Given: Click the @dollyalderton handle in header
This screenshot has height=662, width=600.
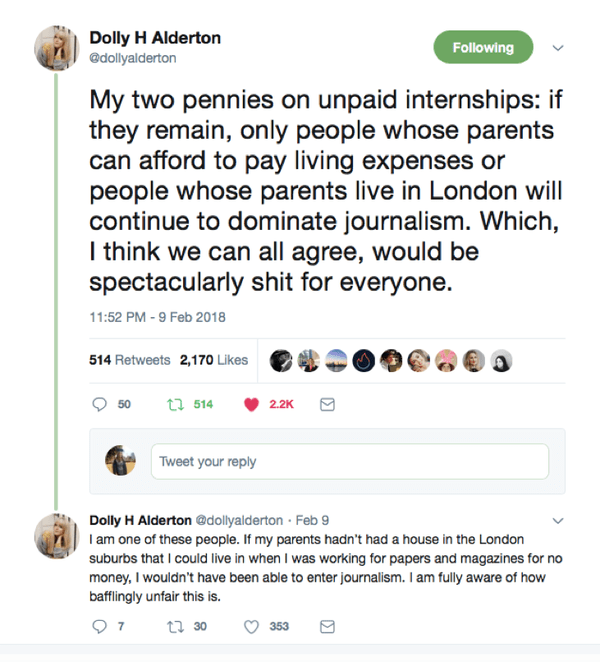Looking at the screenshot, I should coord(131,58).
